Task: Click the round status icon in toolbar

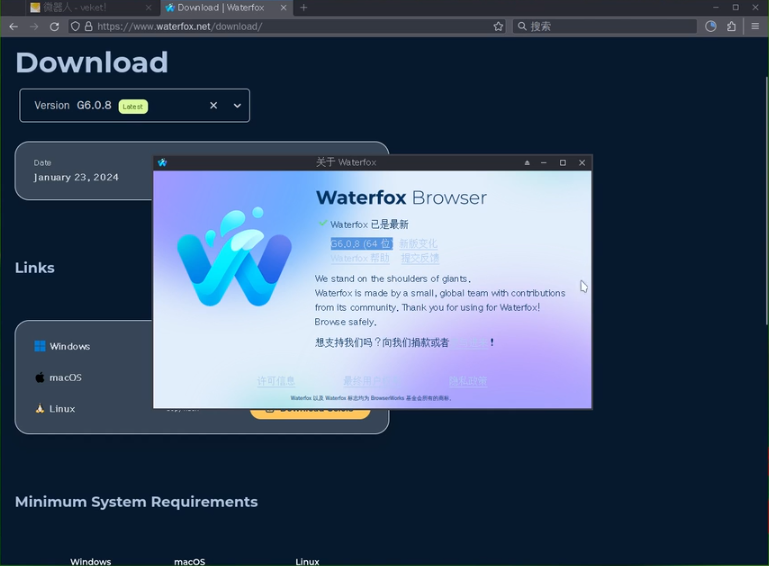Action: pyautogui.click(x=711, y=26)
